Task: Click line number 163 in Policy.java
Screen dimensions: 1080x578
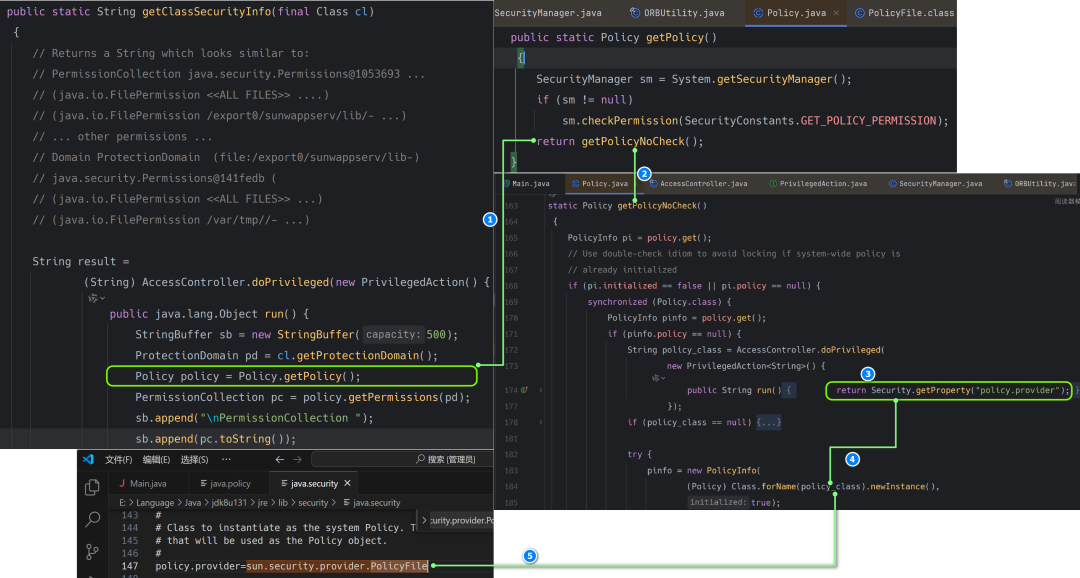Action: pyautogui.click(x=510, y=206)
